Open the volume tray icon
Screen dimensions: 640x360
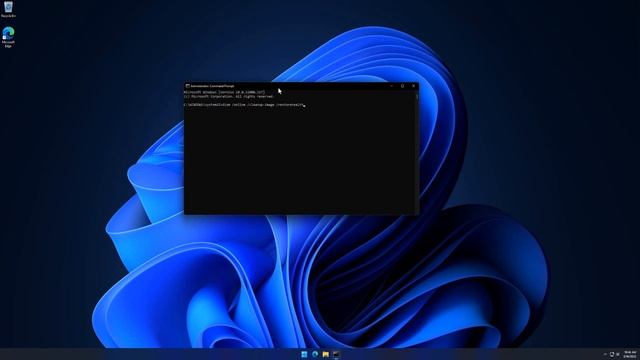(618, 354)
